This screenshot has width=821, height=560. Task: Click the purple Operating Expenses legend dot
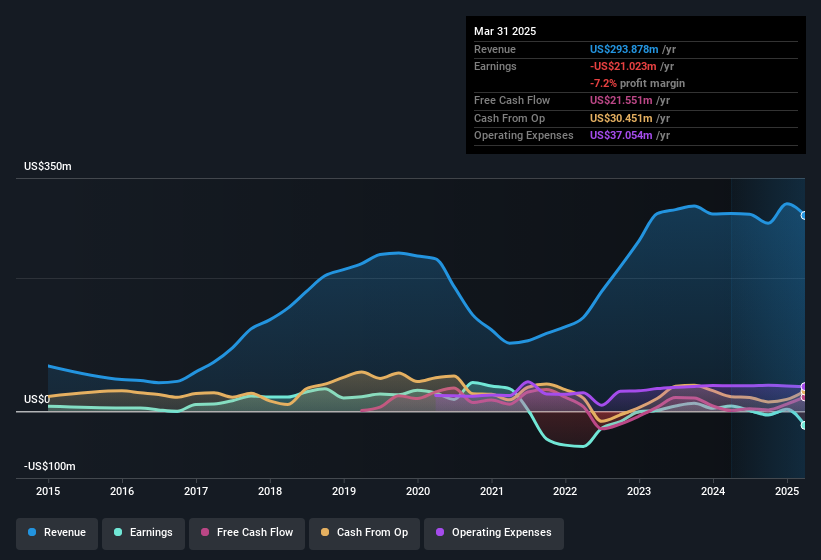click(x=440, y=532)
